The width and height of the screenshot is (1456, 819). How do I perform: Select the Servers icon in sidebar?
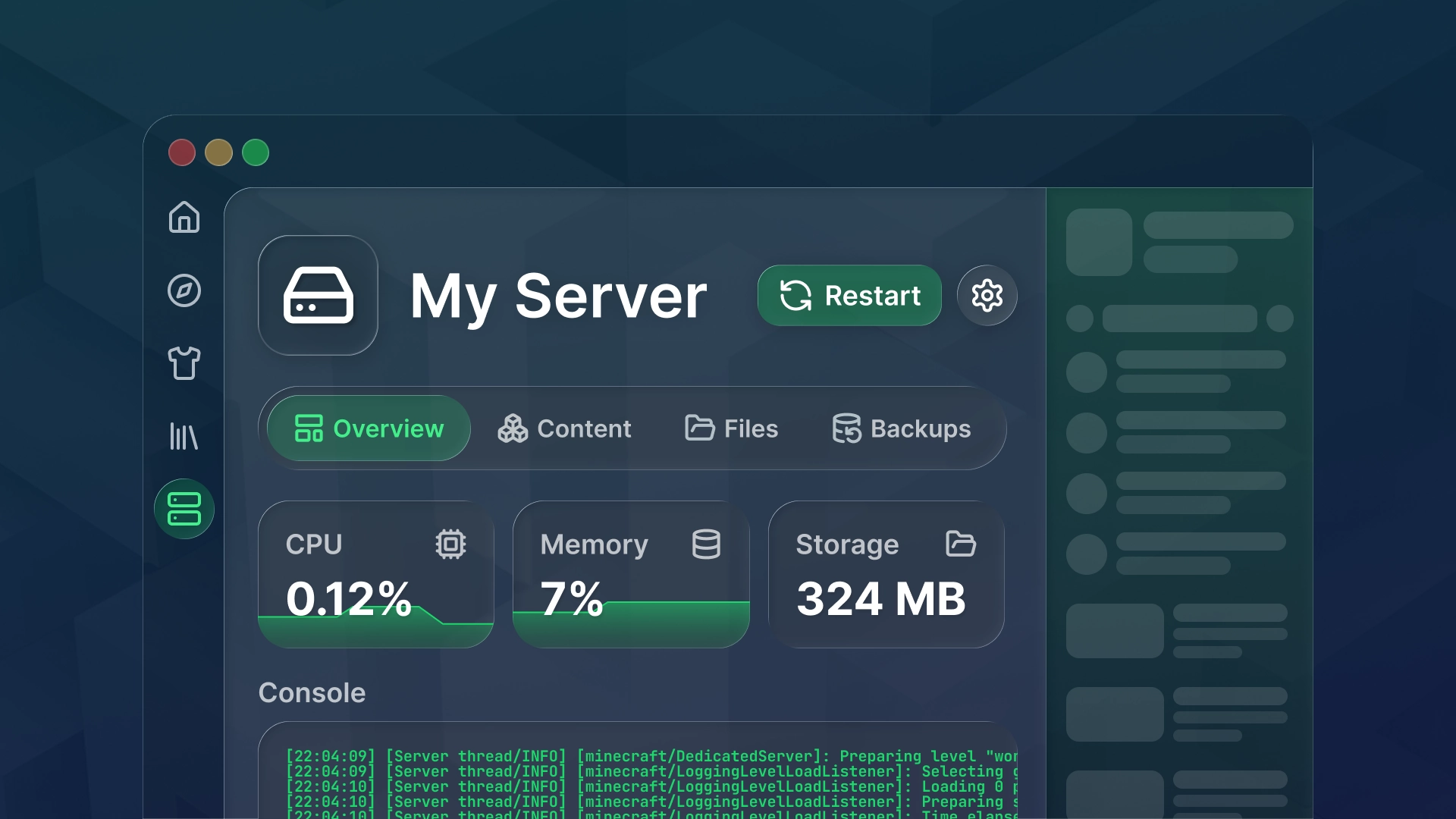(x=184, y=509)
